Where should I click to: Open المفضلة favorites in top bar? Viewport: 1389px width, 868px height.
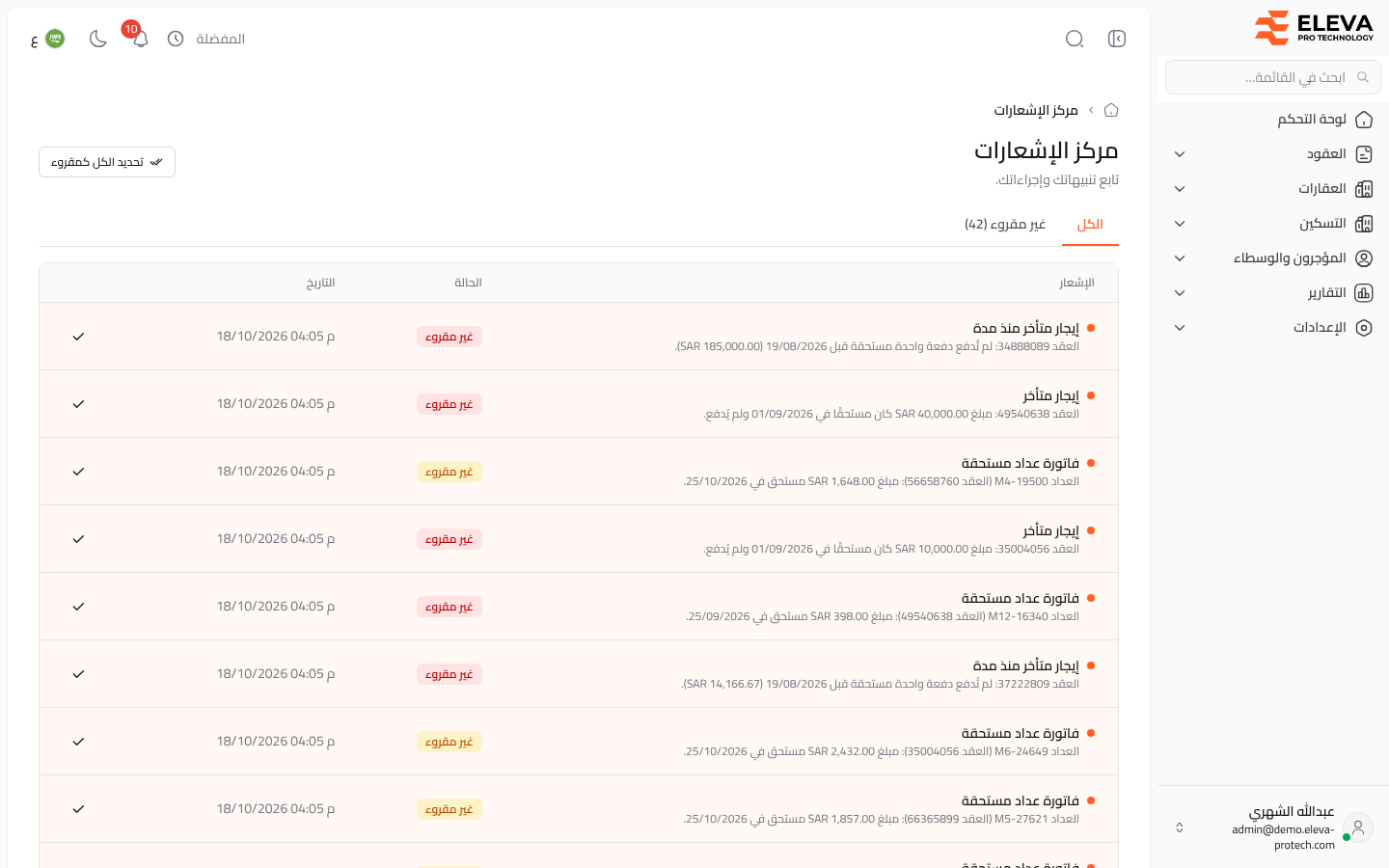(221, 39)
